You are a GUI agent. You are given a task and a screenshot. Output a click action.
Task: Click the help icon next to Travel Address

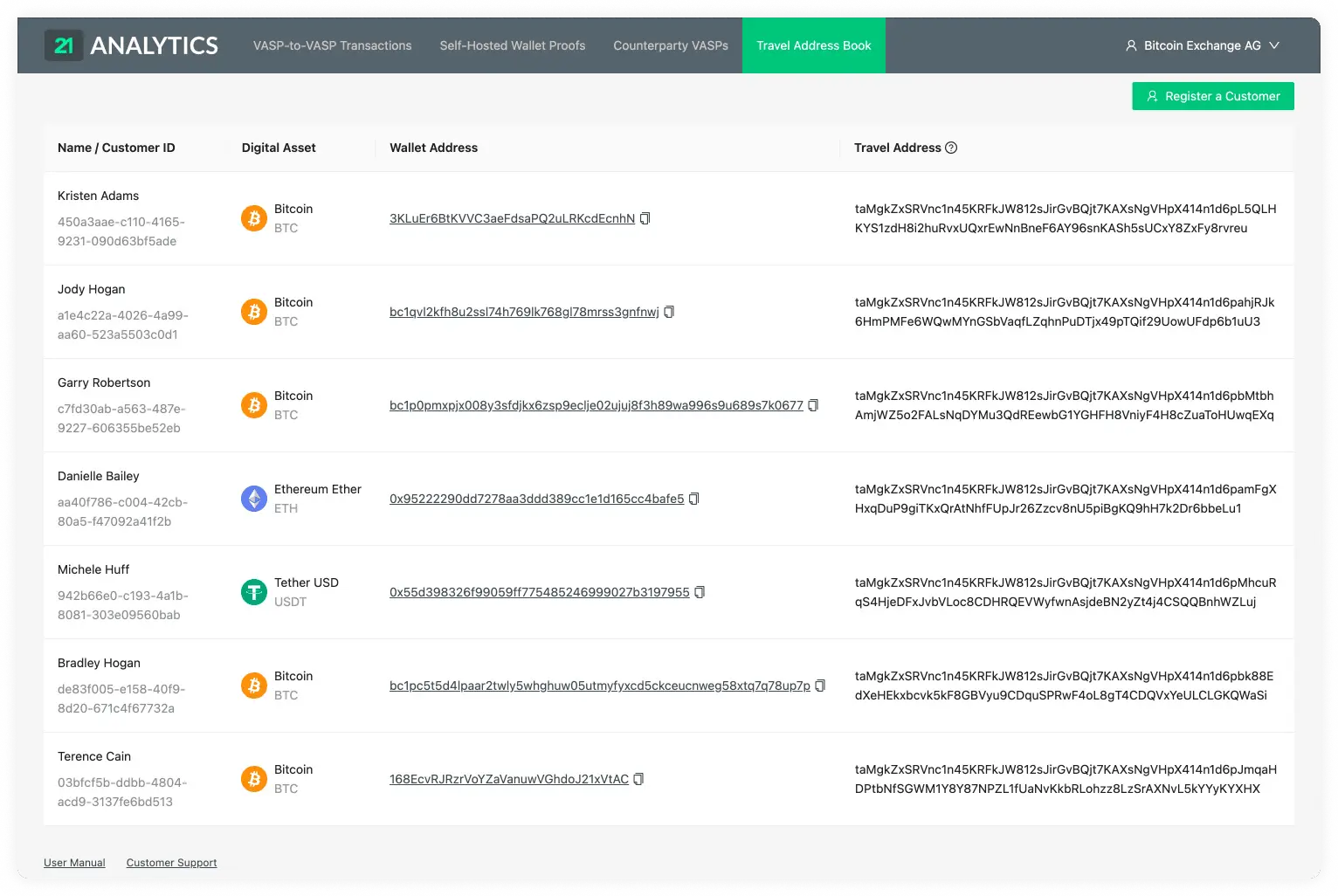click(951, 147)
